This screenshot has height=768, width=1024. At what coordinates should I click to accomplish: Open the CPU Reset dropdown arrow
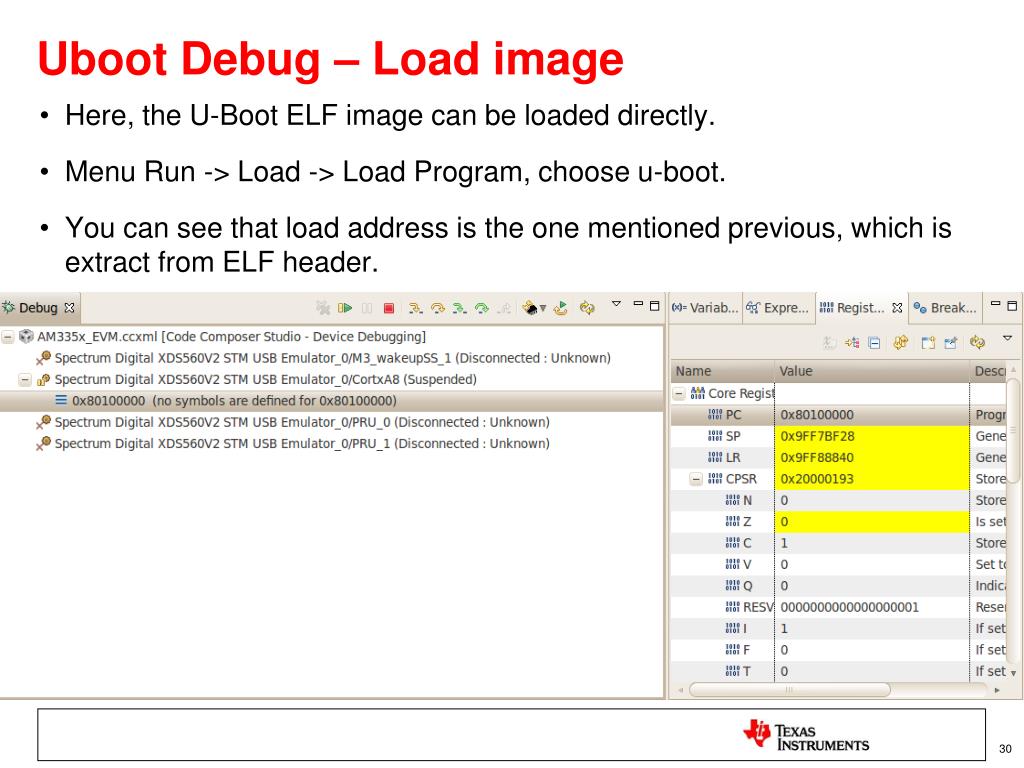[543, 308]
